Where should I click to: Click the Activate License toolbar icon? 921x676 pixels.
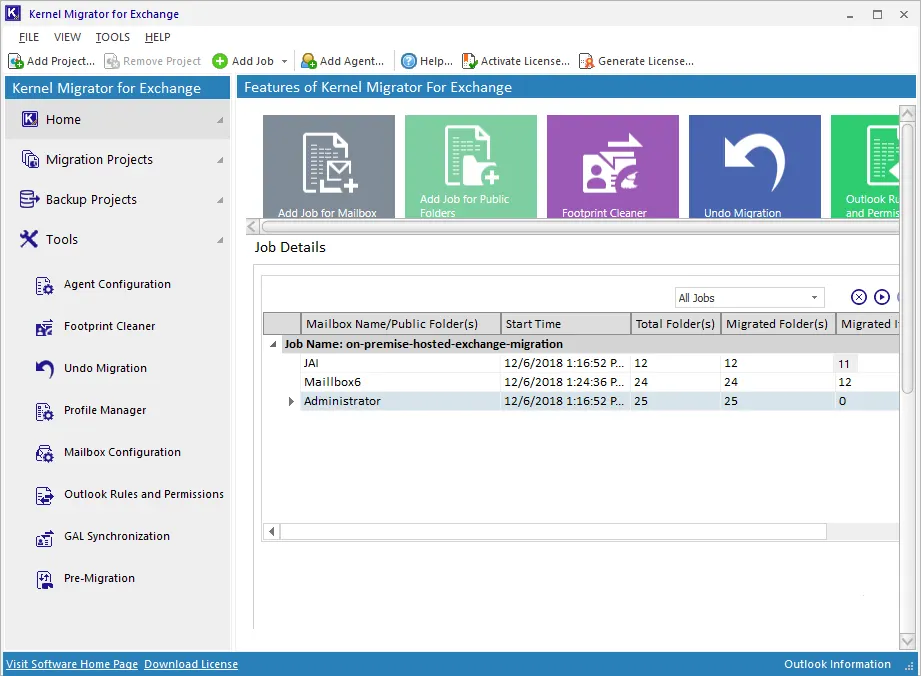point(469,61)
